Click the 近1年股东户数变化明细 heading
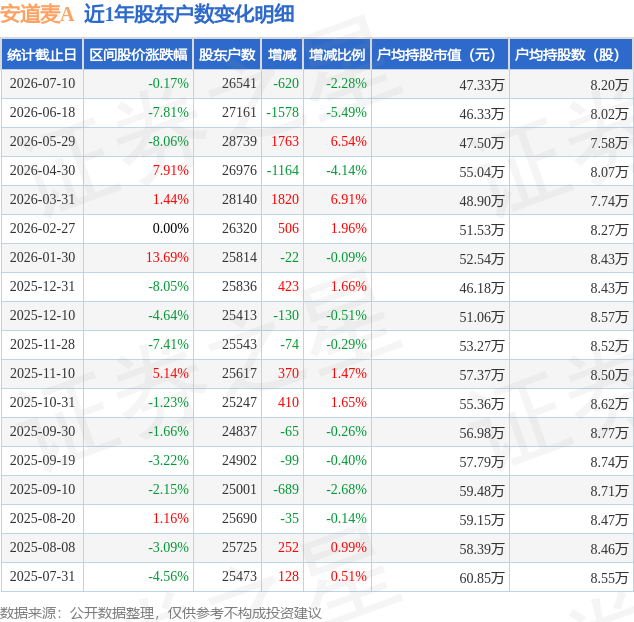Screen dimensions: 634x622 click(189, 14)
